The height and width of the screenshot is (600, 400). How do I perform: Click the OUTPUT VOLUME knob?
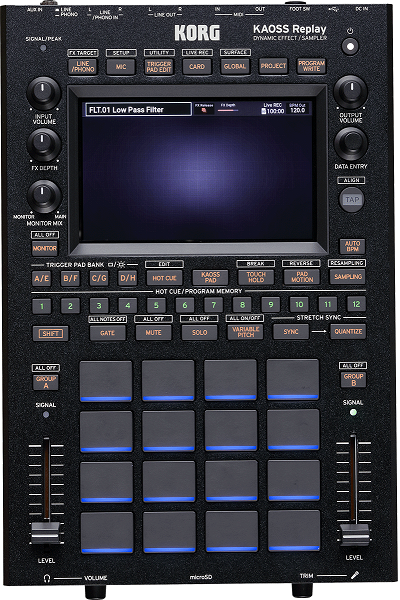click(350, 92)
